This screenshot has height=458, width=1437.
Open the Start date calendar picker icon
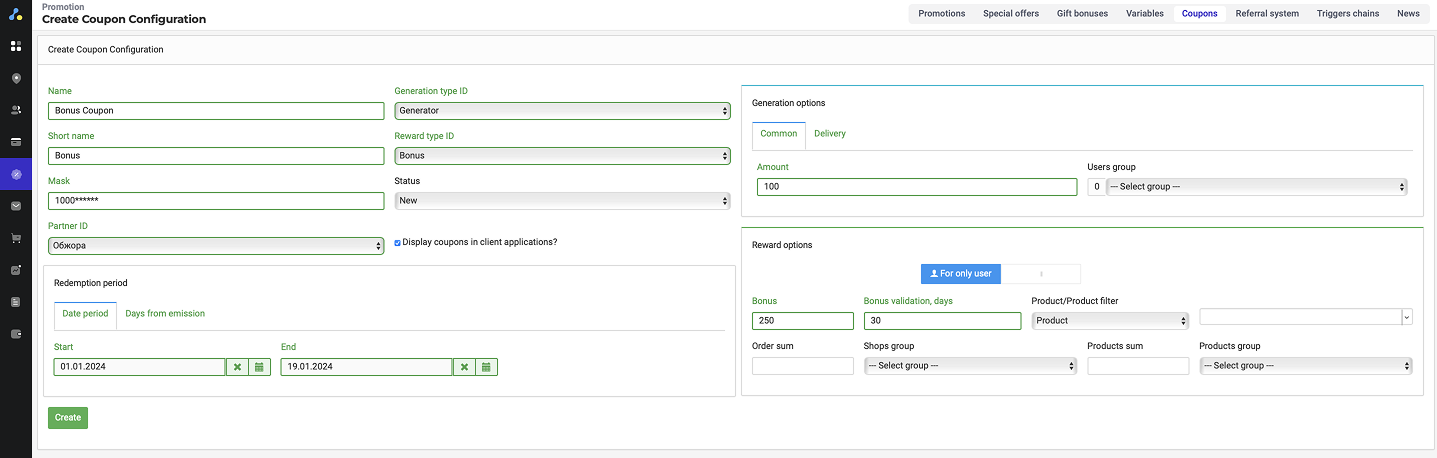pos(259,367)
